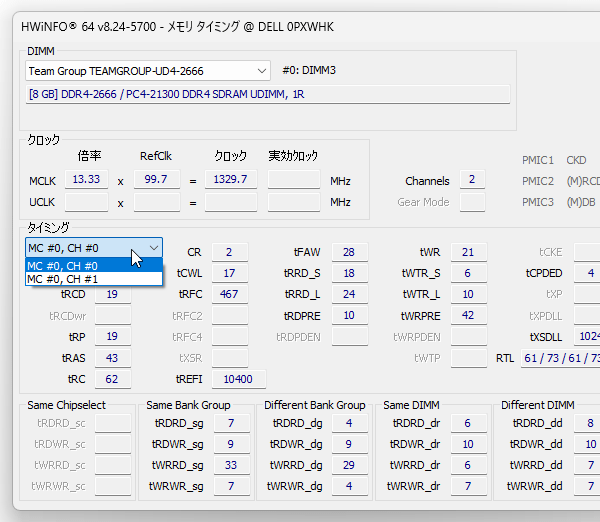600x522 pixels.
Task: Click the tRRD_L value 24
Action: coord(350,294)
